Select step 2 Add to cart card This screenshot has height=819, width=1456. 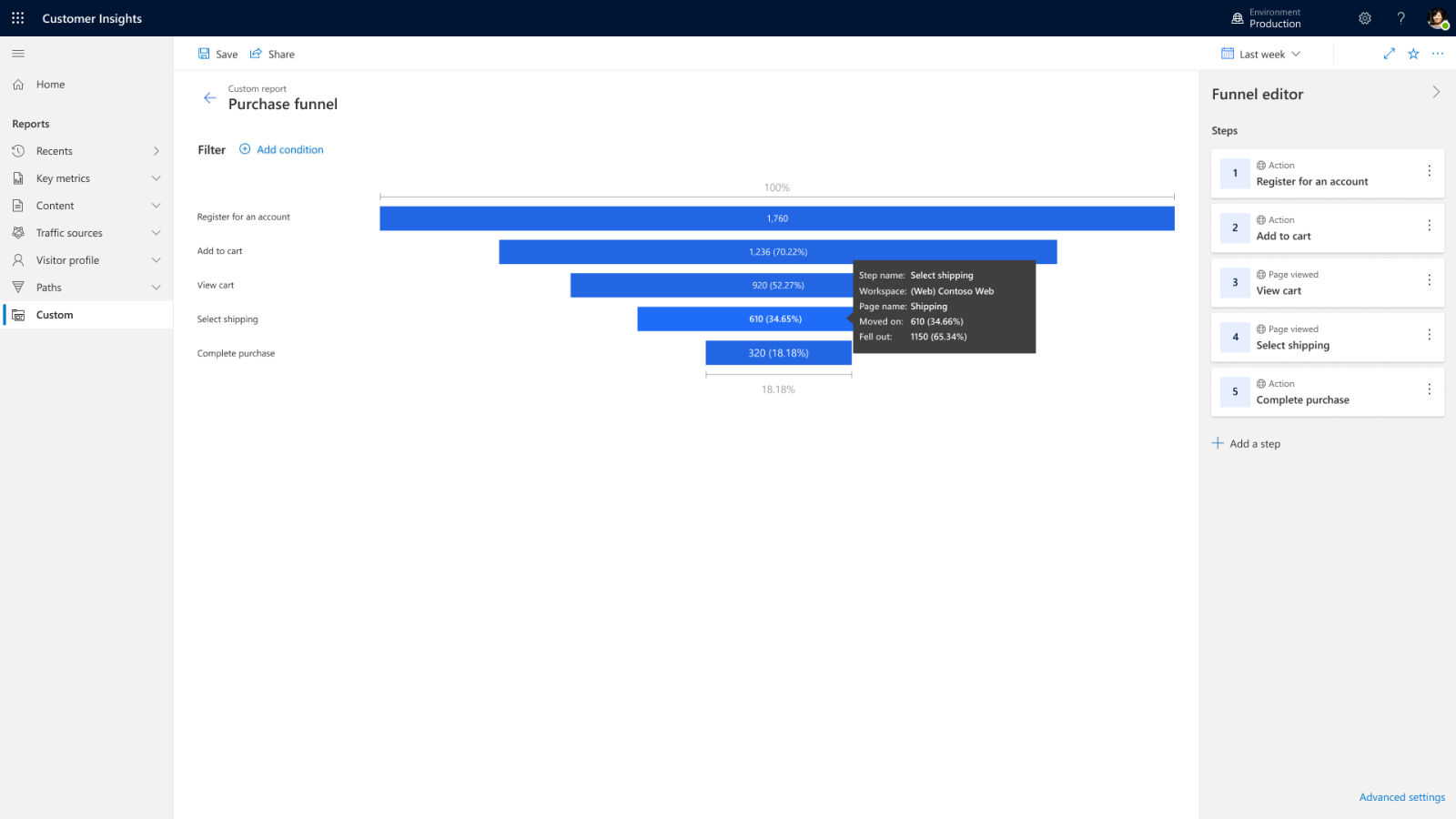(x=1328, y=227)
